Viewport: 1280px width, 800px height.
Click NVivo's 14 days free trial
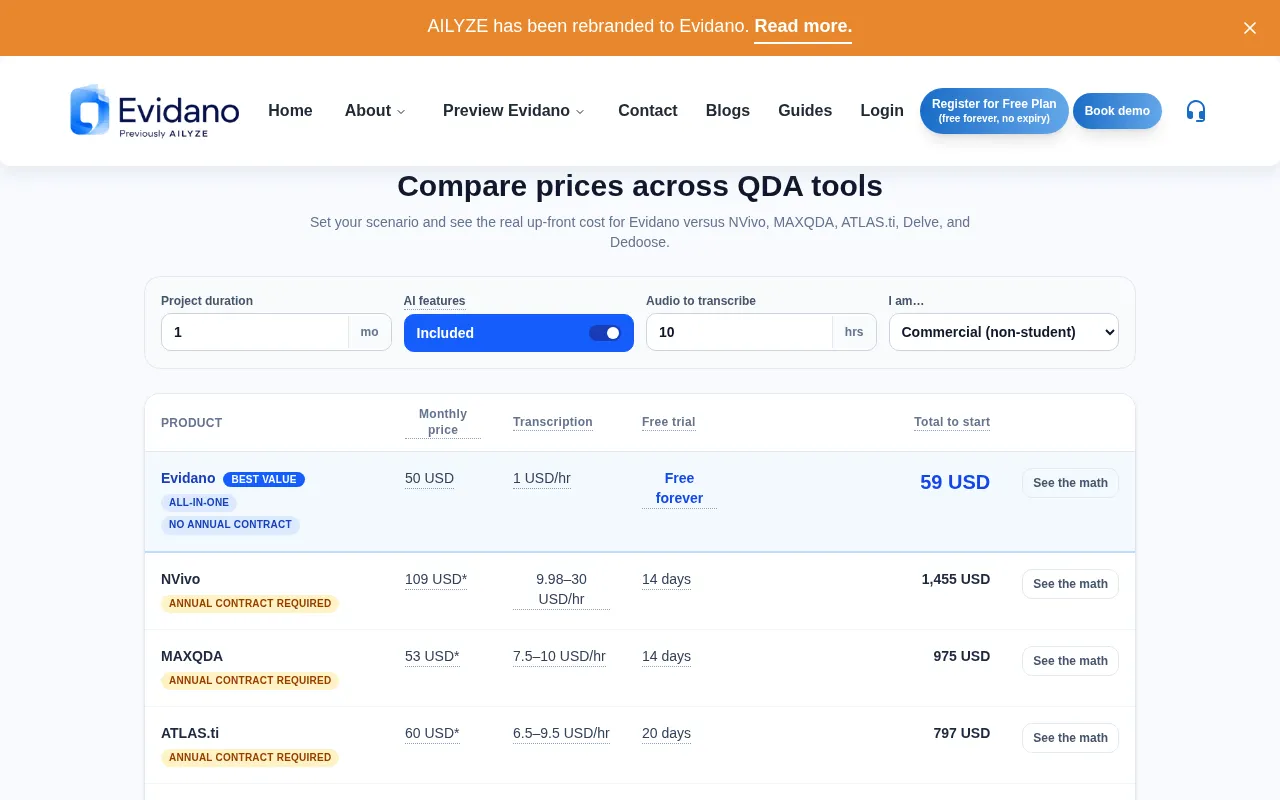point(666,579)
